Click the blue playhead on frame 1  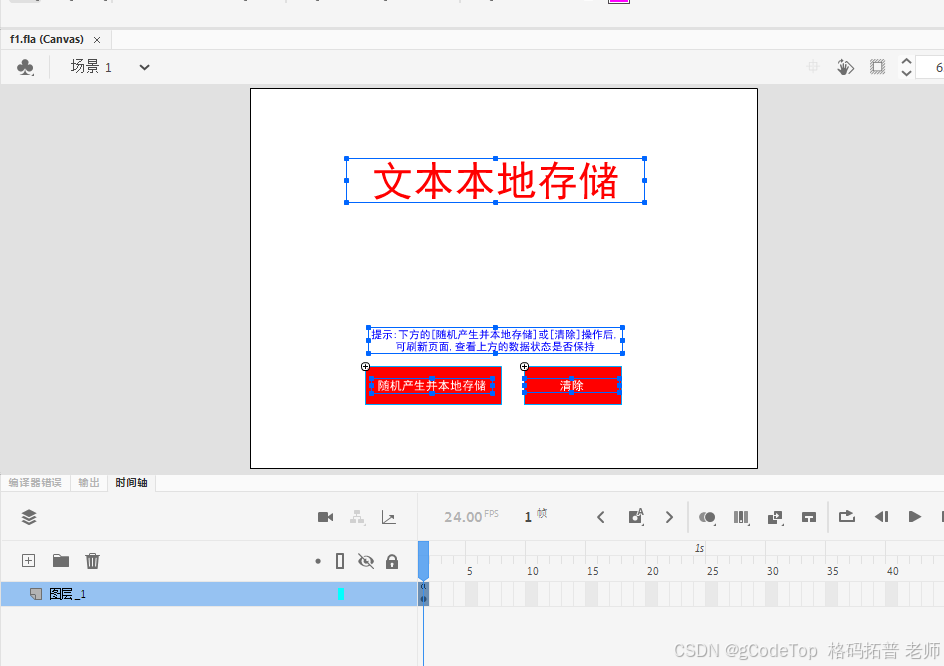pos(423,561)
